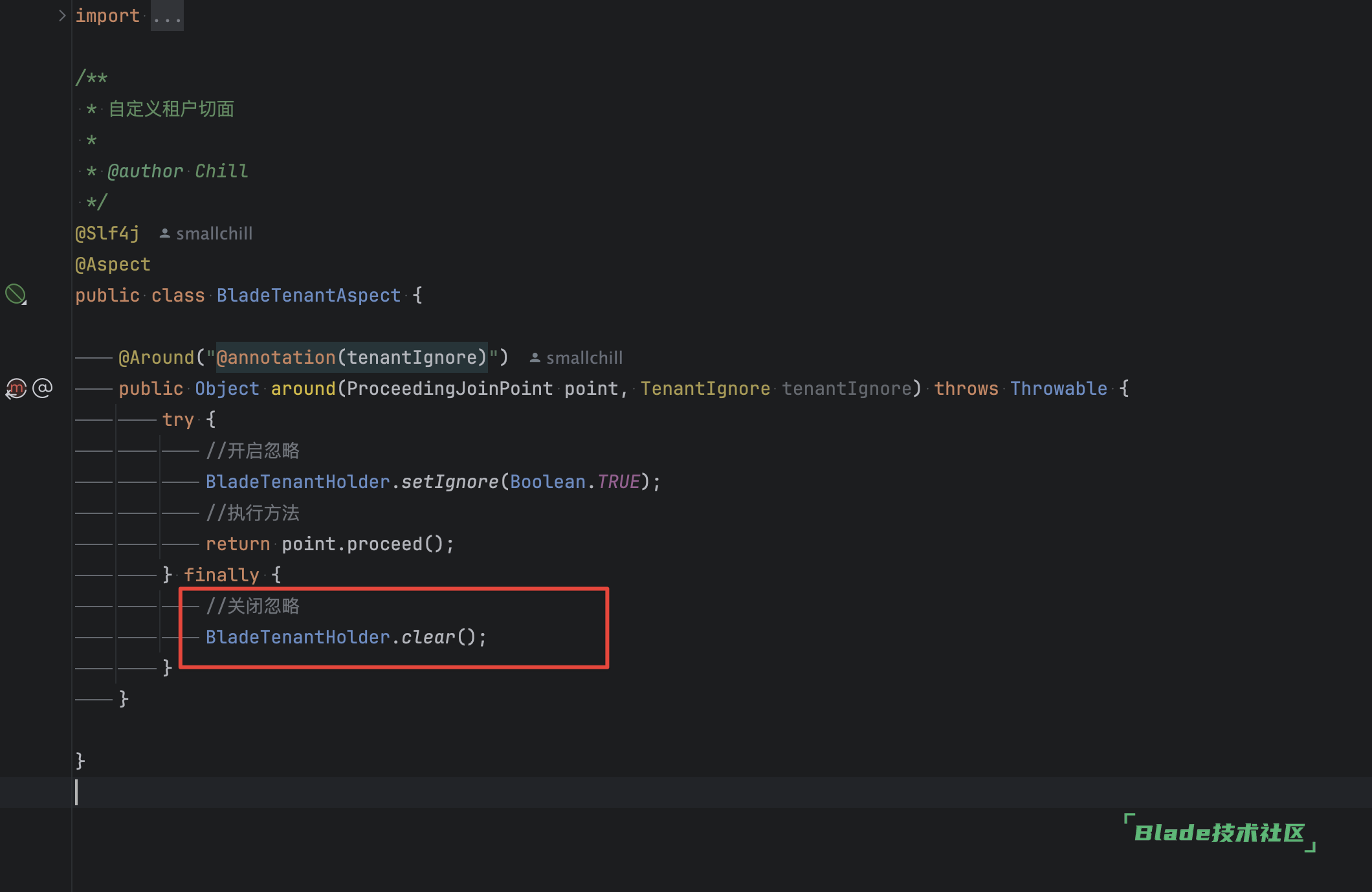1372x892 pixels.
Task: Click the '@' advice gutter icon
Action: [x=42, y=388]
